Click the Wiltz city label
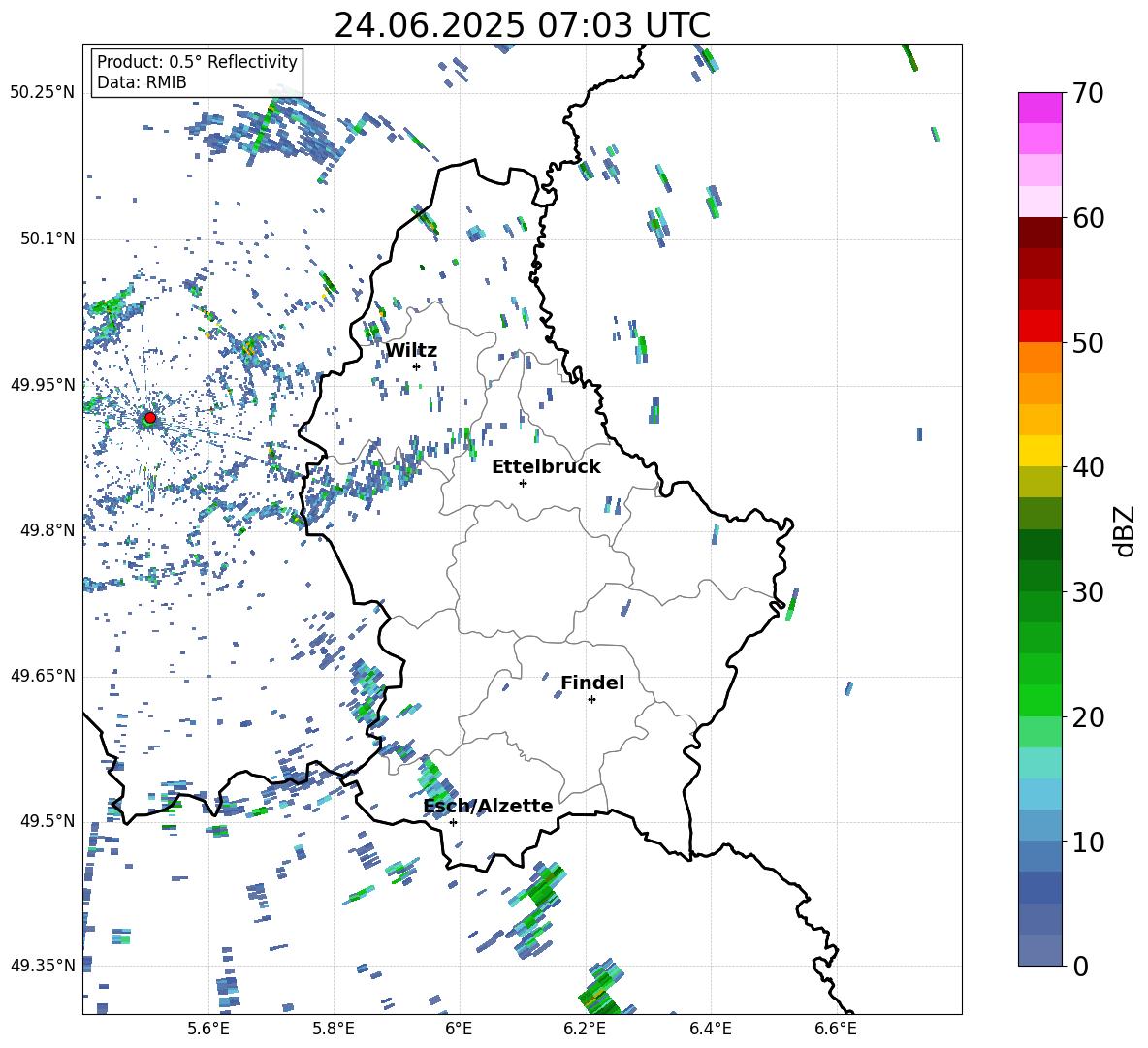 pyautogui.click(x=411, y=351)
